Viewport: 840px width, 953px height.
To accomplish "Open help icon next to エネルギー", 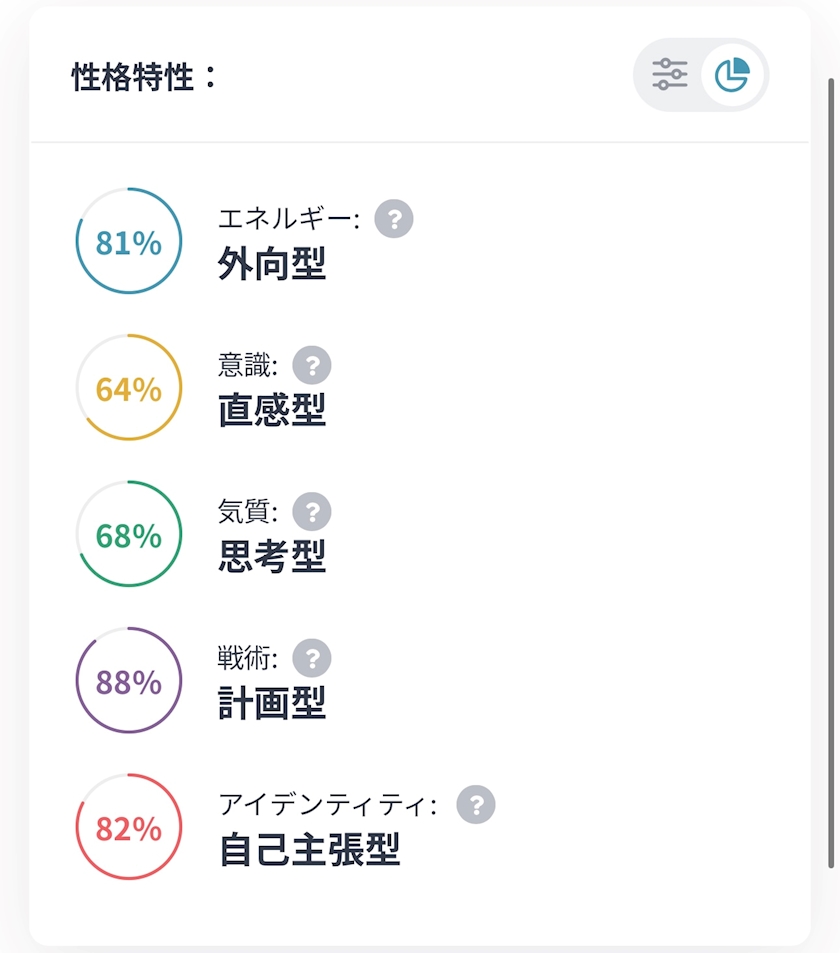I will [394, 219].
